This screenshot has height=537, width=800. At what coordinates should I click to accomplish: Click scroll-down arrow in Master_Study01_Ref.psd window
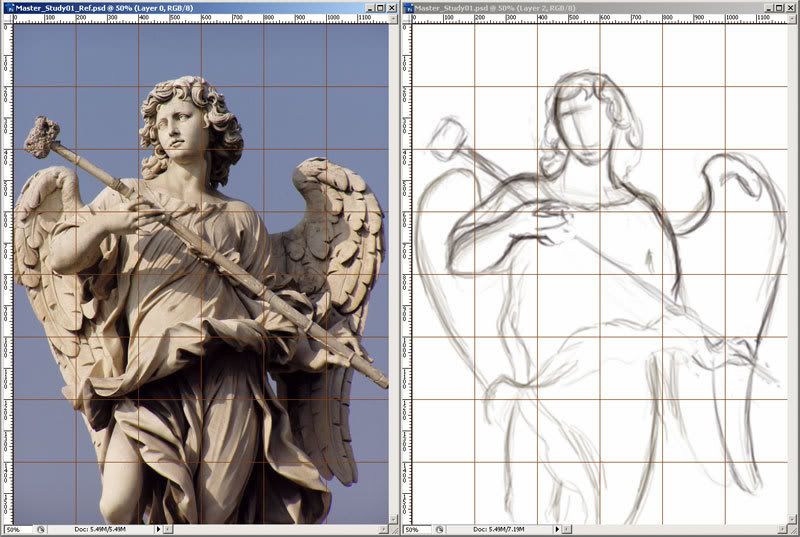coord(393,519)
